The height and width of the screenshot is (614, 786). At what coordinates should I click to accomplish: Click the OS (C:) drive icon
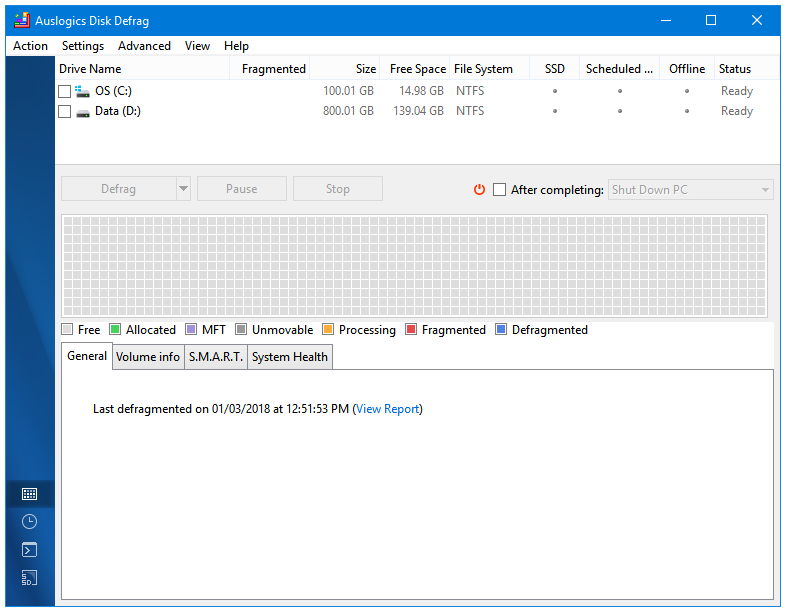(82, 91)
